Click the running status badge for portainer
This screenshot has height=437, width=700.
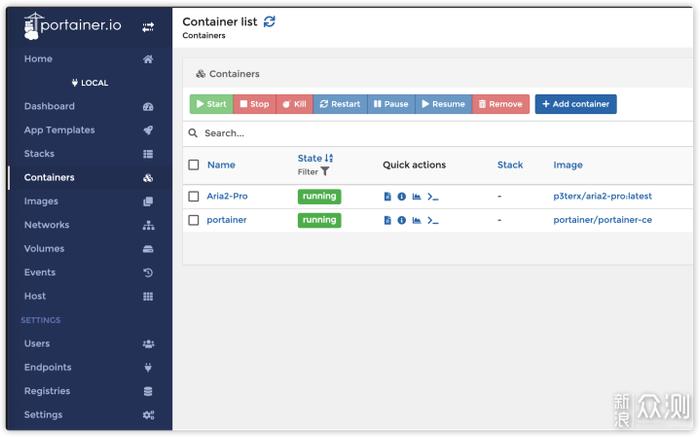click(319, 220)
